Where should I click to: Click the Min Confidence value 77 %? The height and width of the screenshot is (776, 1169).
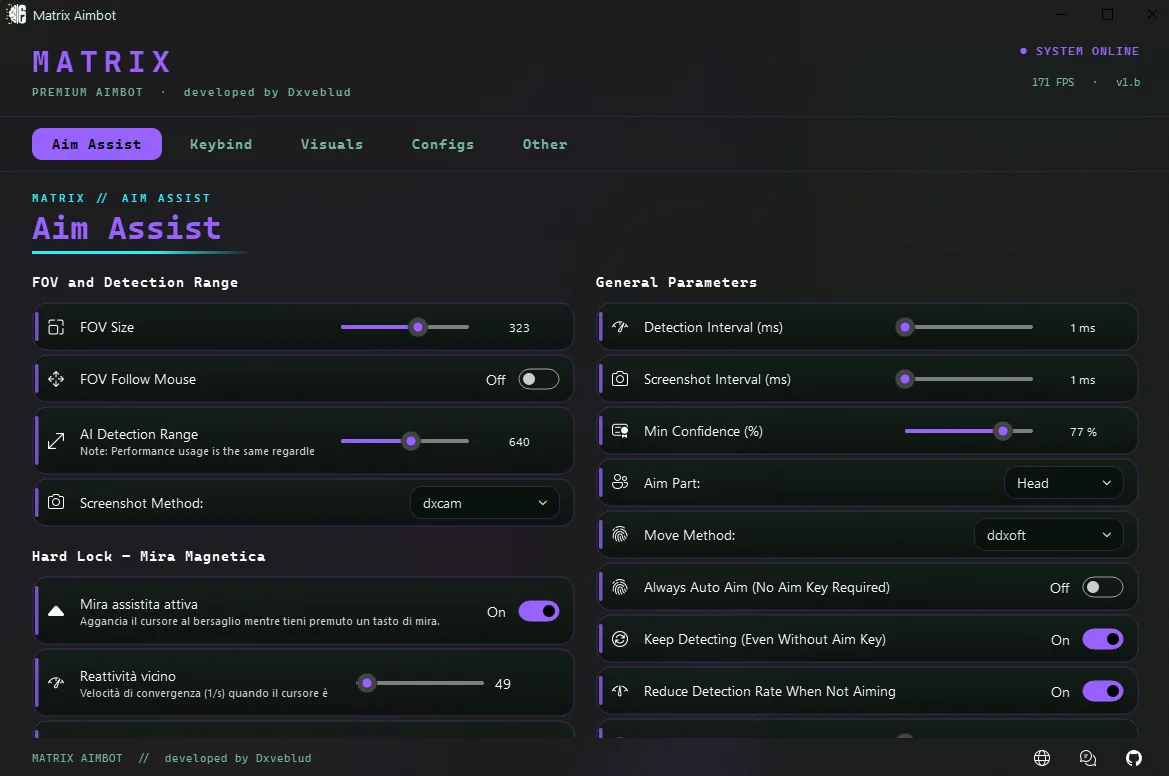tap(1083, 432)
